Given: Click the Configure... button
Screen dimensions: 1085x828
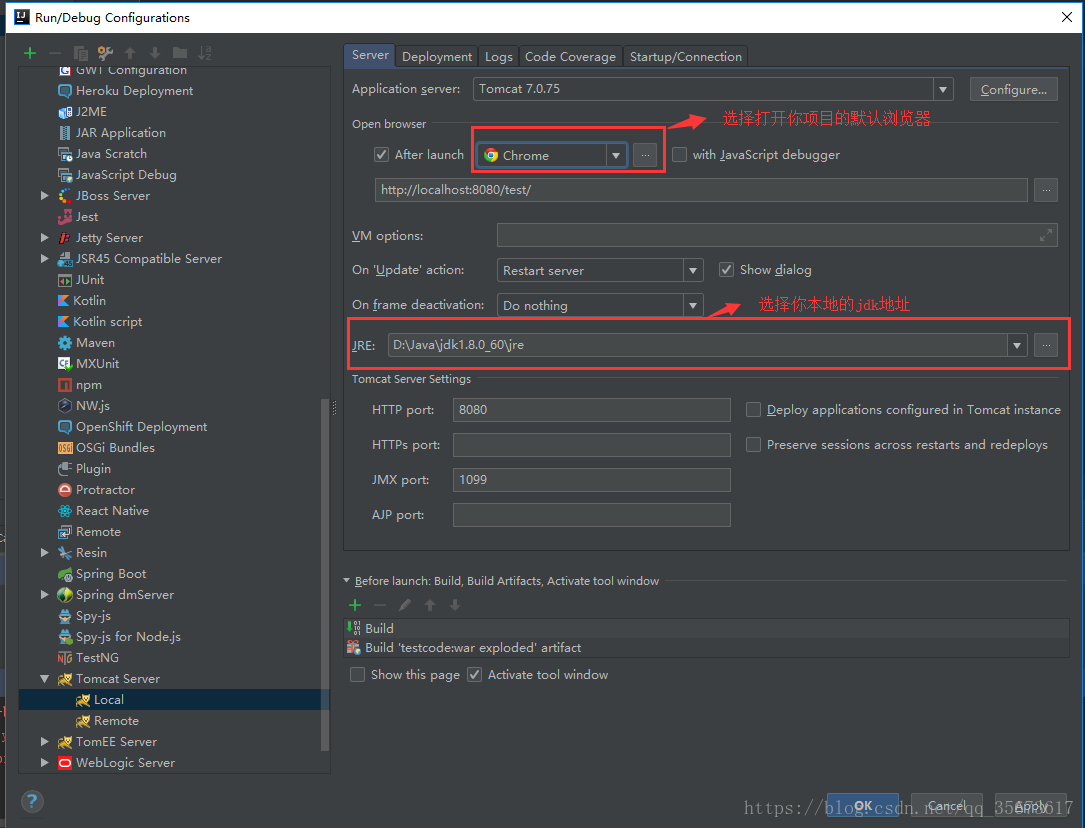Looking at the screenshot, I should [1014, 89].
